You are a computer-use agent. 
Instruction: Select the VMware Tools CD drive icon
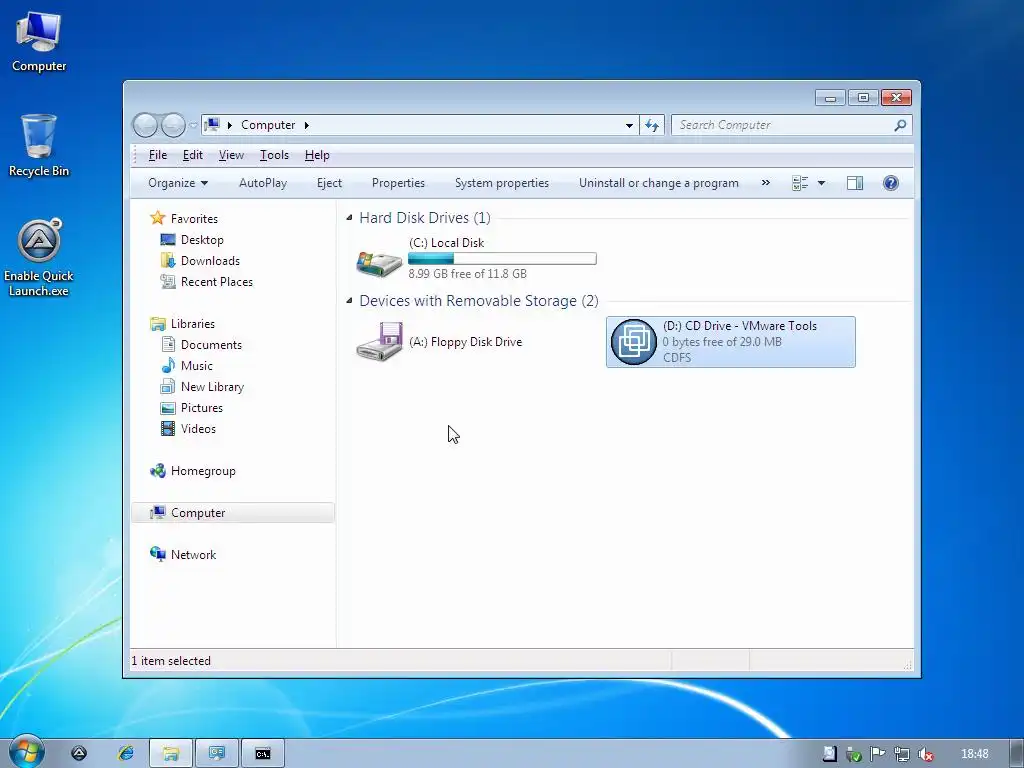[x=633, y=342]
